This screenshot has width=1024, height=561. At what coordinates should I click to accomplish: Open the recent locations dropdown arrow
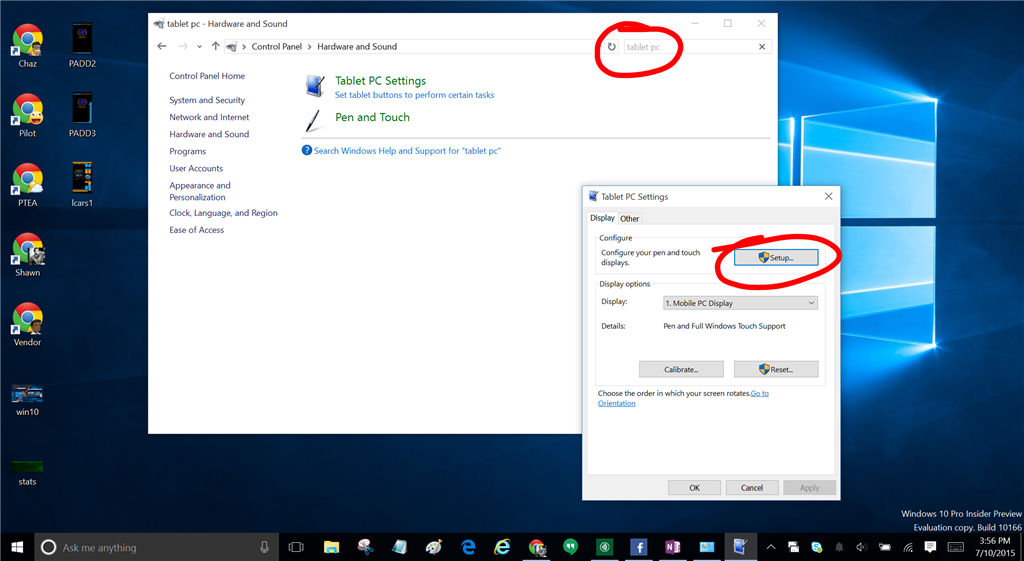pyautogui.click(x=199, y=46)
